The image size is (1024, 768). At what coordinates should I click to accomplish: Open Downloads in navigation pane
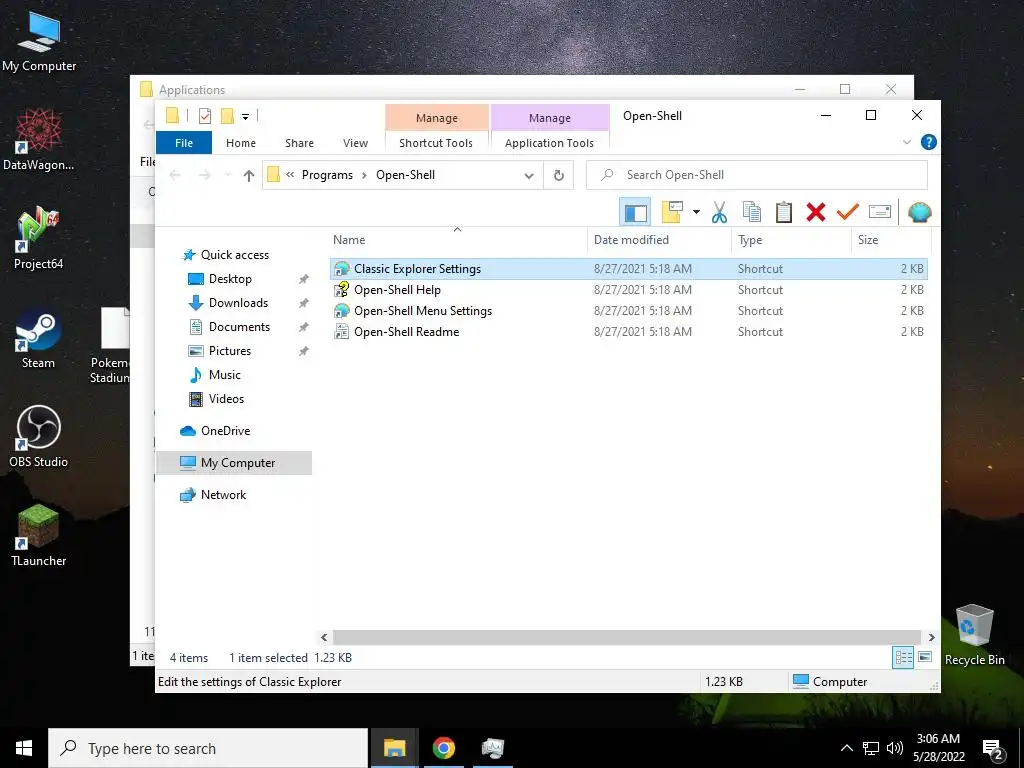(238, 303)
